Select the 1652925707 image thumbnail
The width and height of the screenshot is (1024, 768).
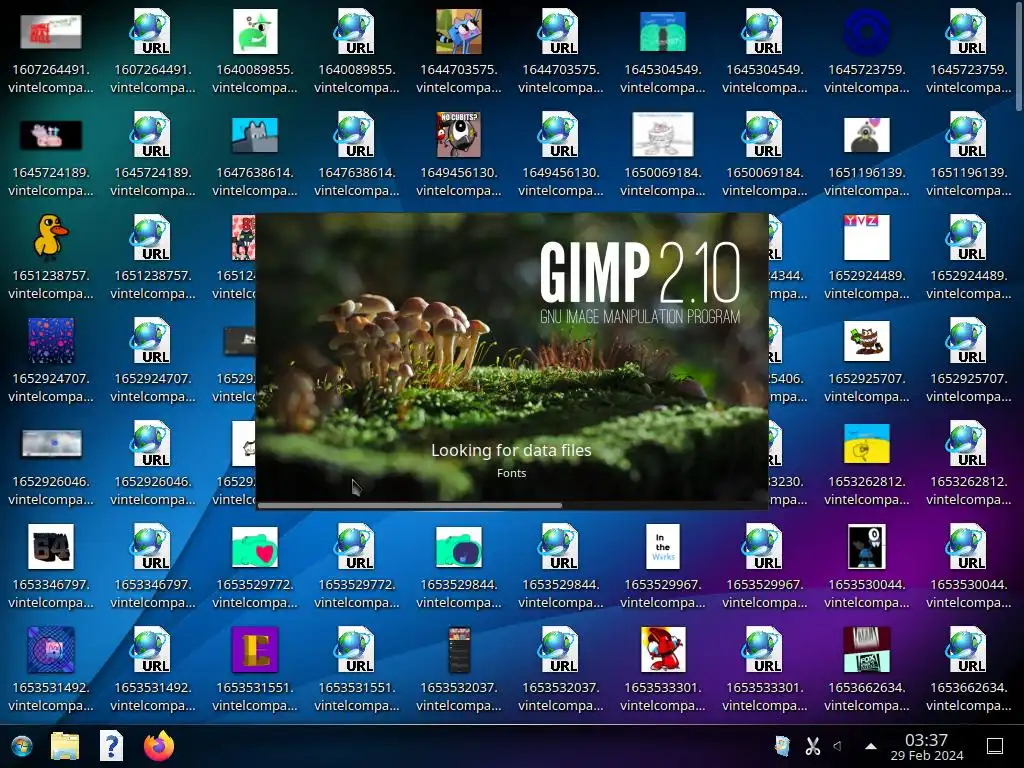(x=867, y=340)
